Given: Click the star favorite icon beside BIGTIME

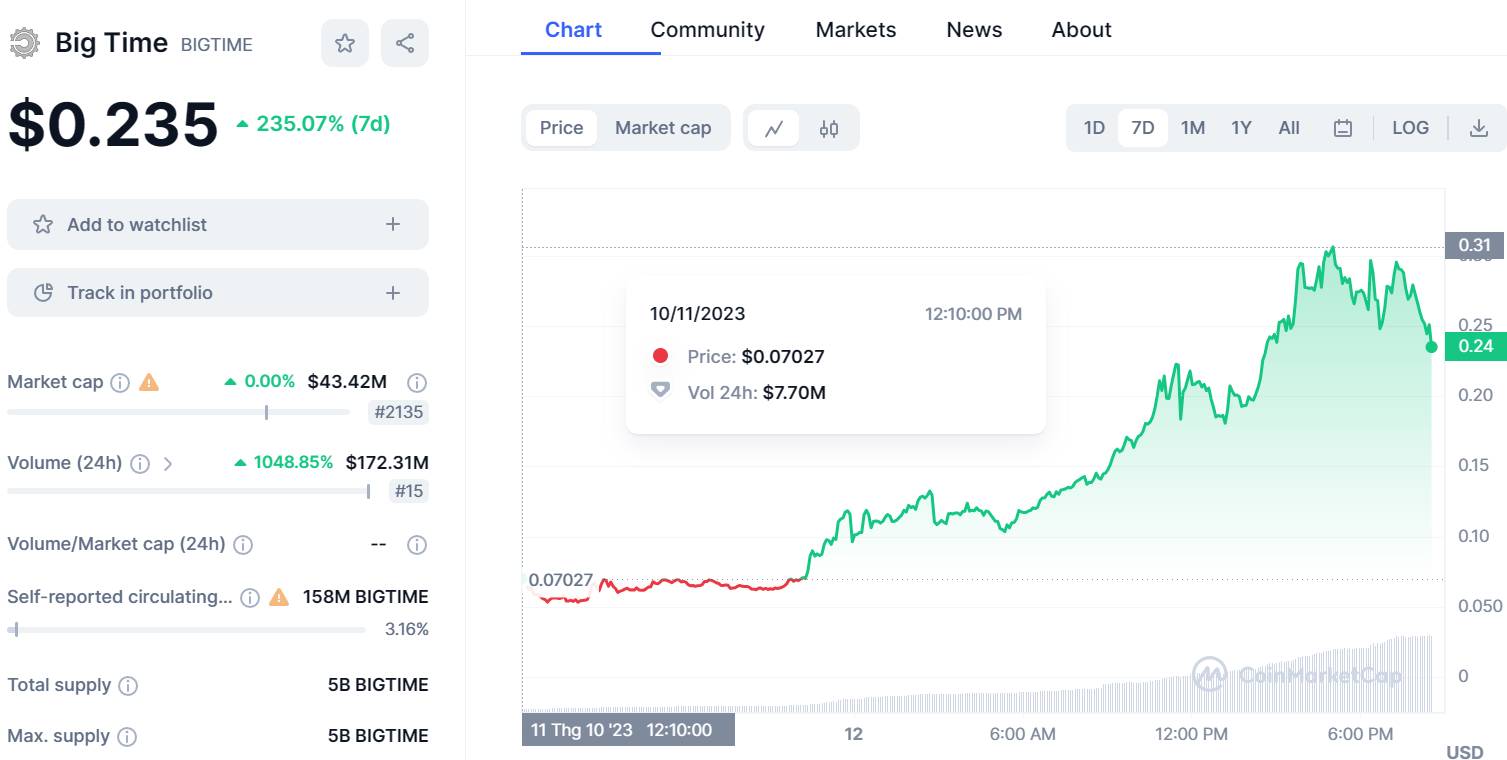Looking at the screenshot, I should [x=345, y=43].
